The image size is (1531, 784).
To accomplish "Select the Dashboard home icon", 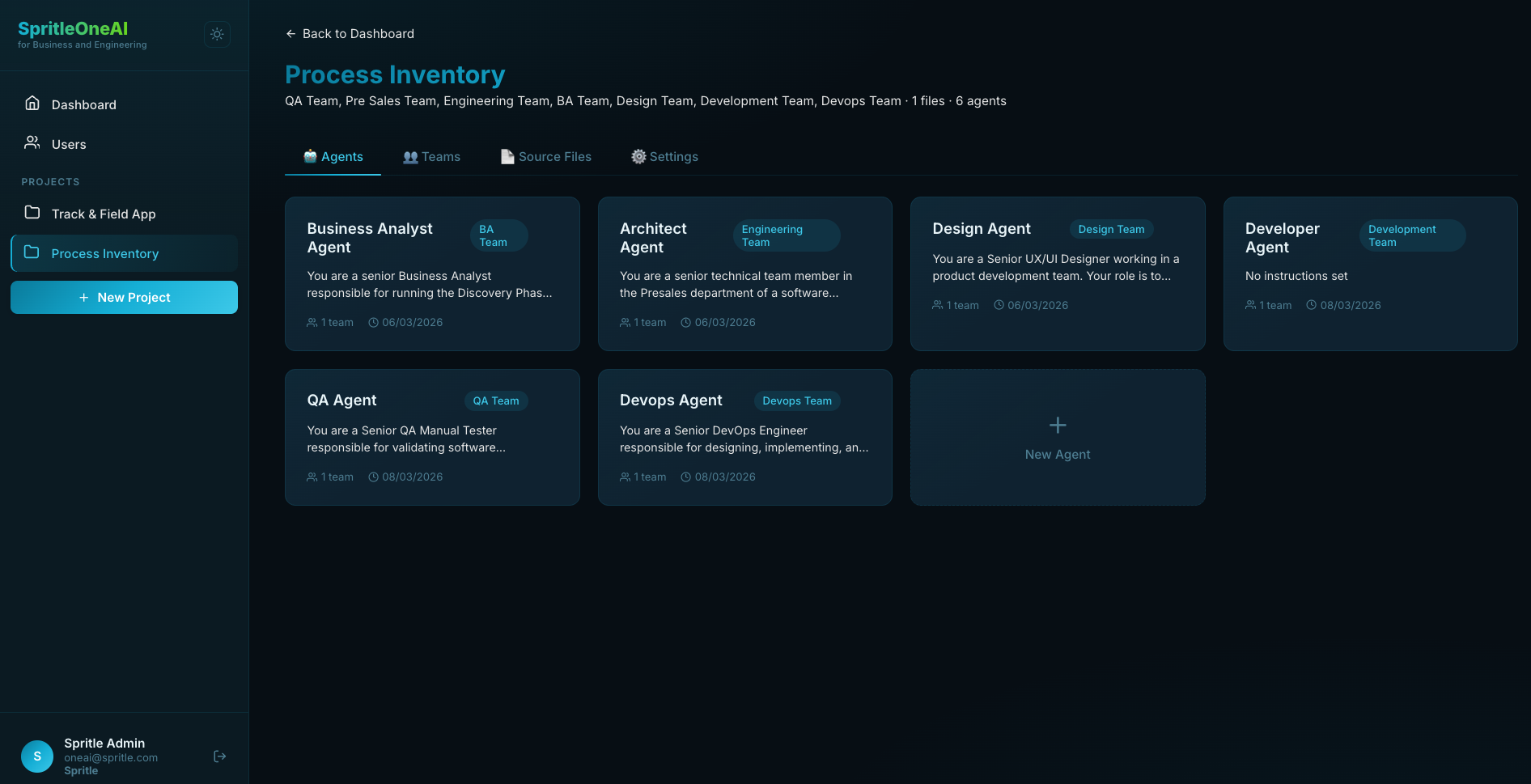I will (32, 104).
